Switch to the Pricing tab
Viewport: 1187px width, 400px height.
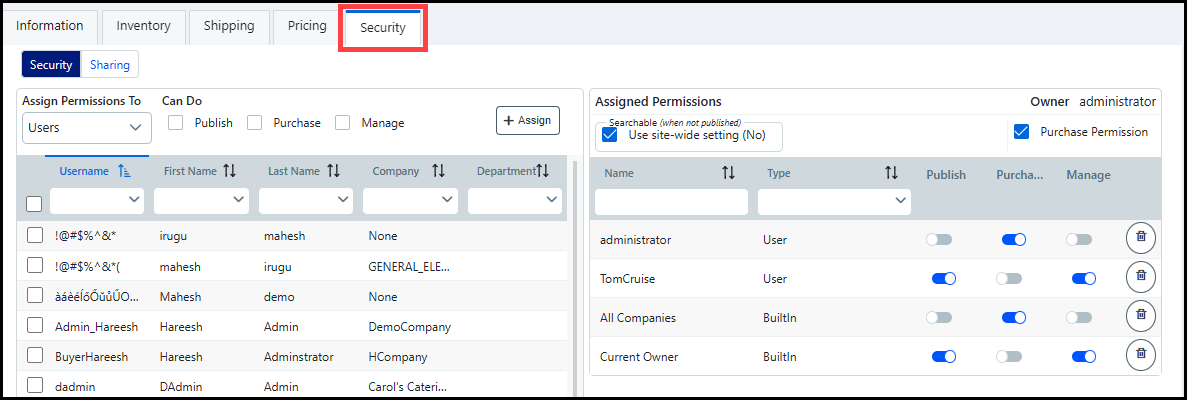coord(307,26)
